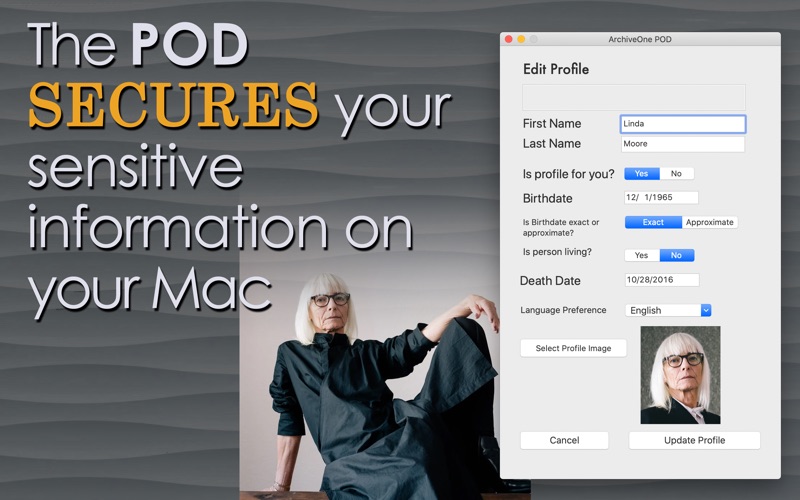This screenshot has height=500, width=800.
Task: Click the Language Preference label
Action: click(563, 310)
